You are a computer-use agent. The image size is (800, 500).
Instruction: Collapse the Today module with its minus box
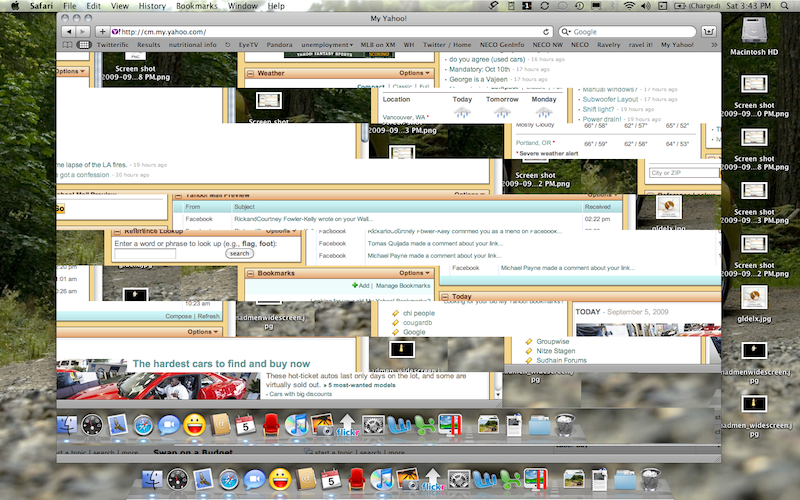pos(444,296)
